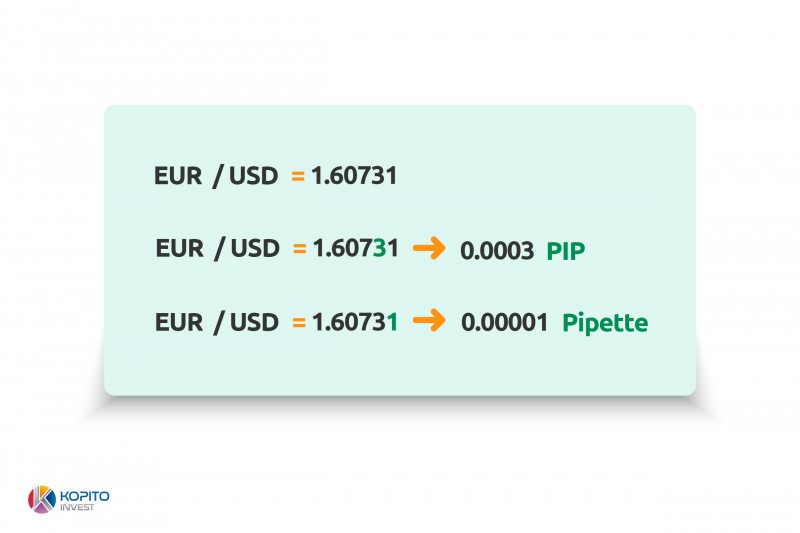Click the orange arrow pointing to PIP
Viewport: 800px width, 533px height.
pyautogui.click(x=429, y=248)
